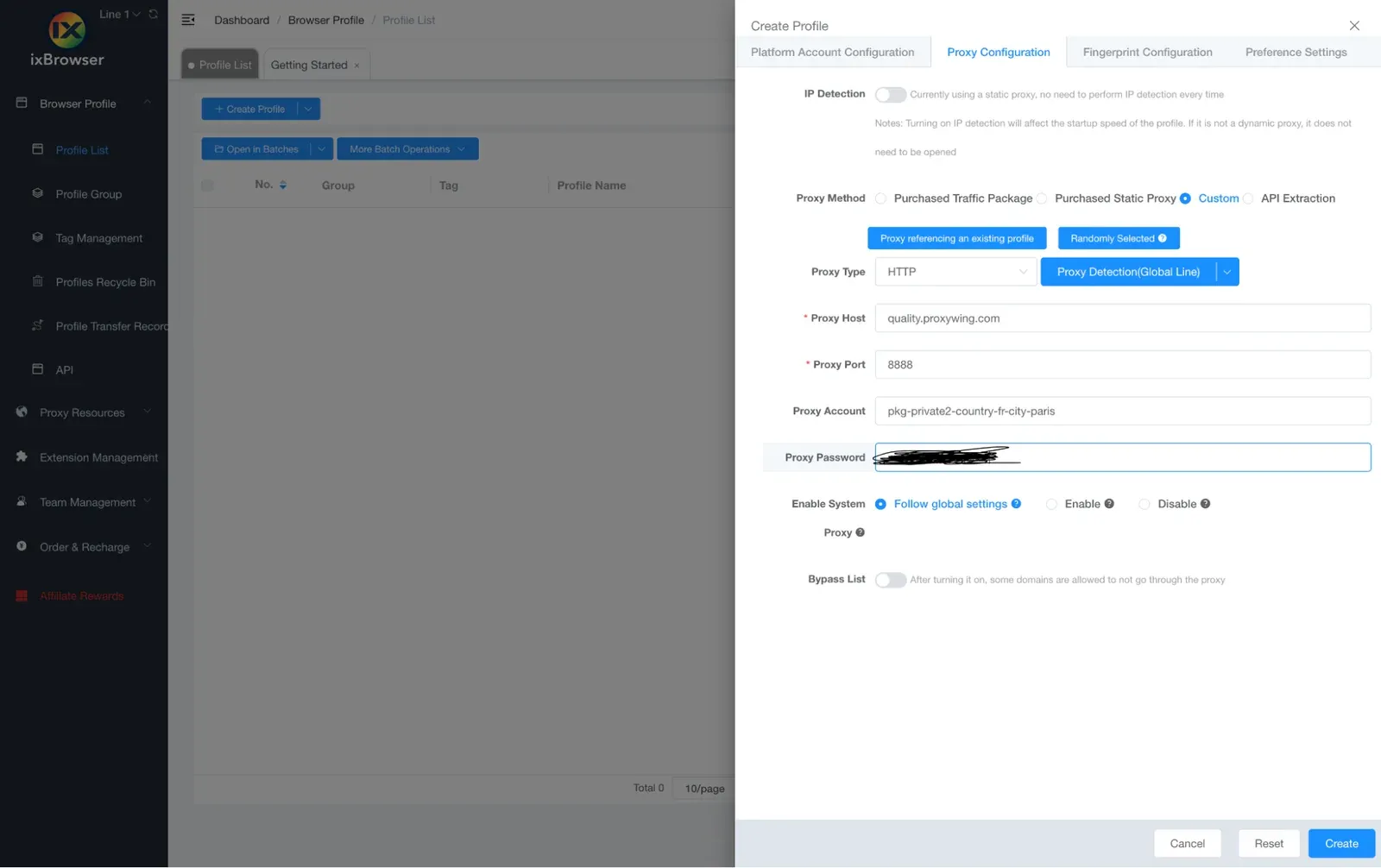Open the 10/page pagination selector
The image size is (1381, 868).
coord(703,788)
